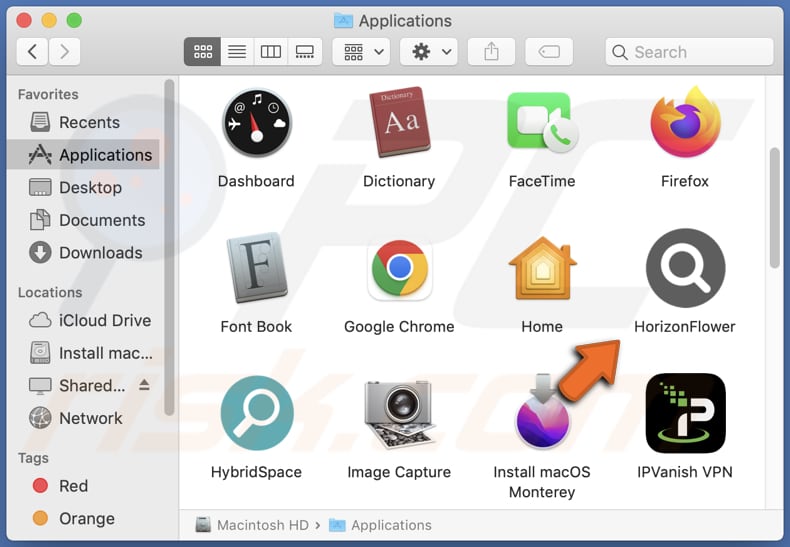Switch to column view
Viewport: 790px width, 547px height.
(271, 51)
